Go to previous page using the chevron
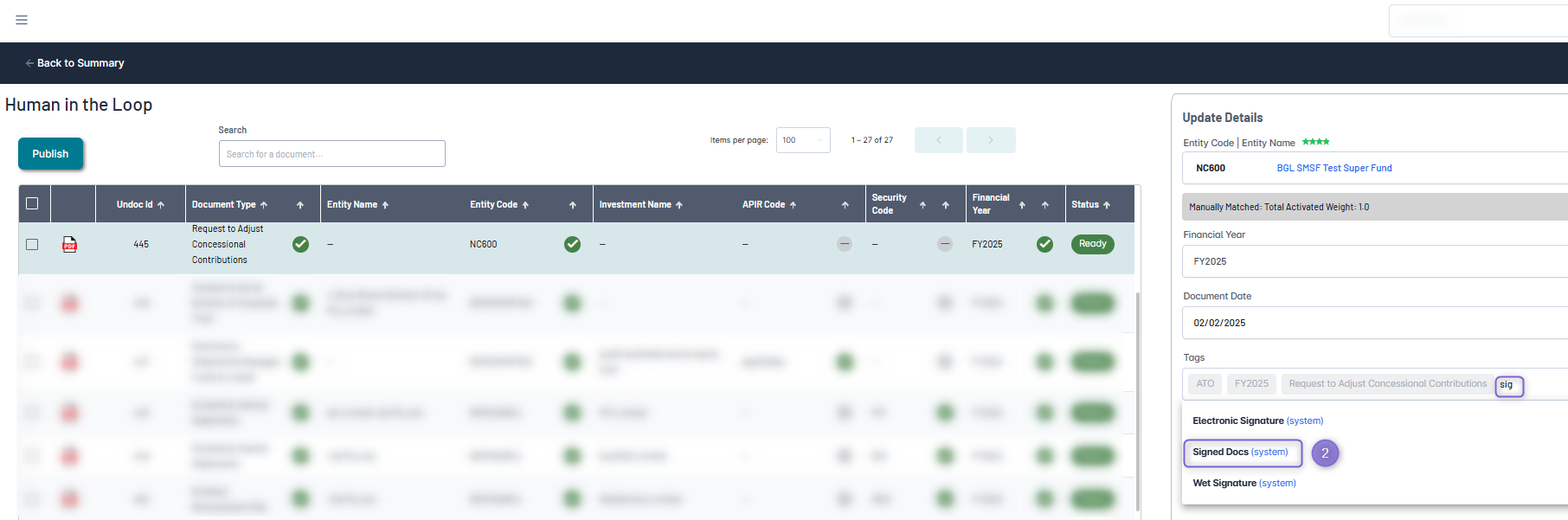This screenshot has width=1568, height=520. pos(938,140)
